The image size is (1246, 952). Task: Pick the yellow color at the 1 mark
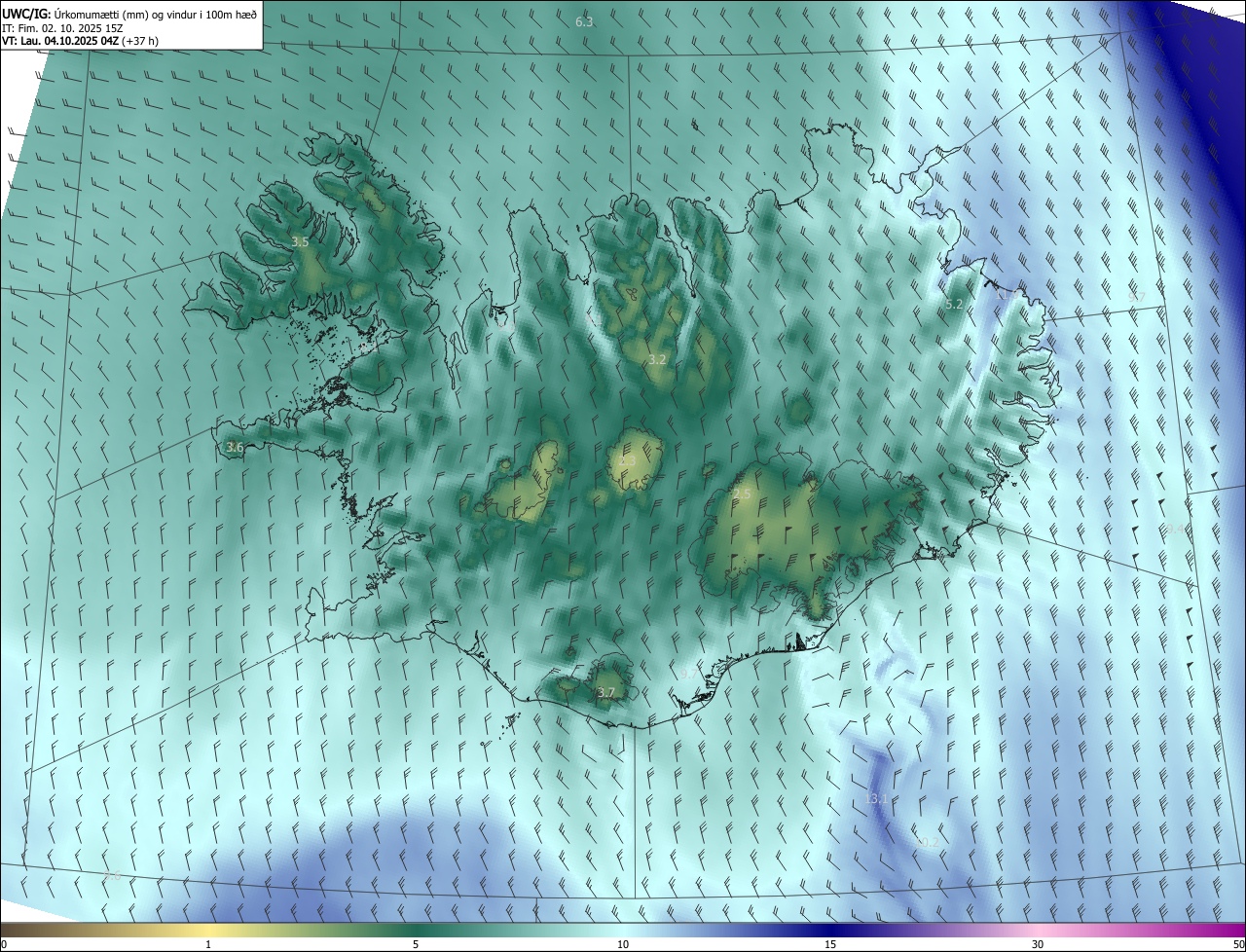(x=209, y=930)
